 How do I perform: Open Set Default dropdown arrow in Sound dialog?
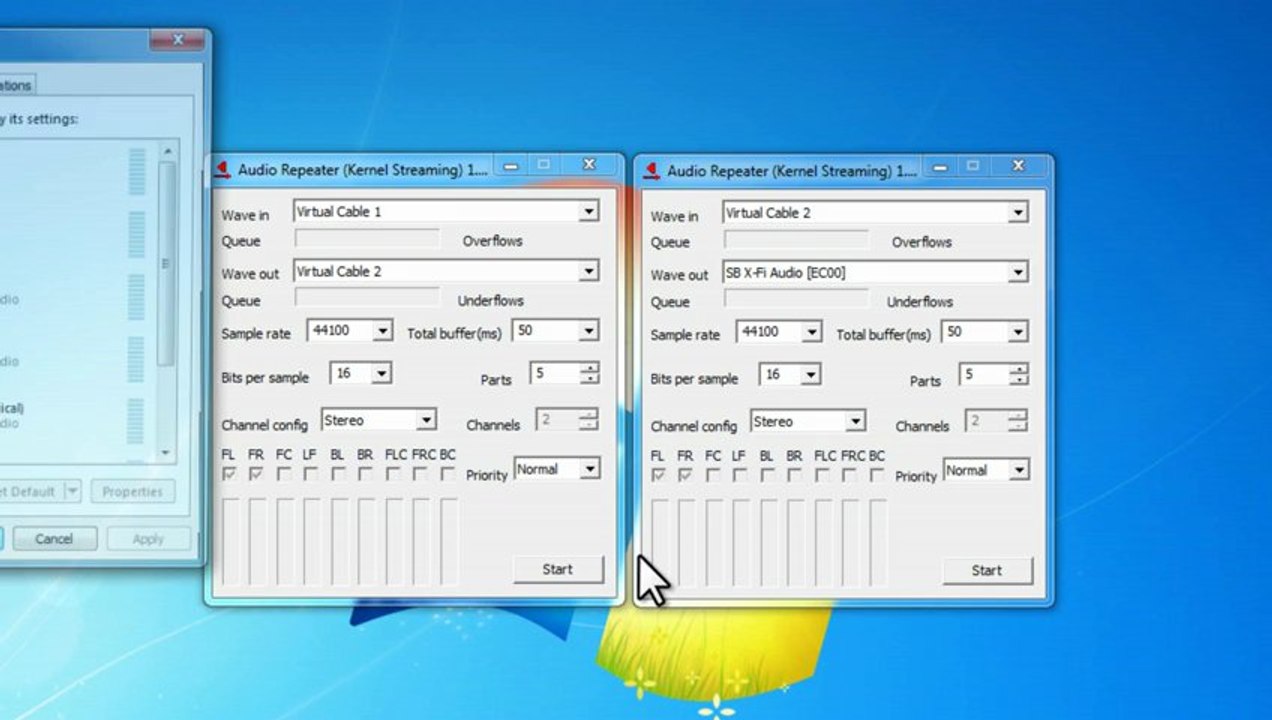(x=72, y=491)
